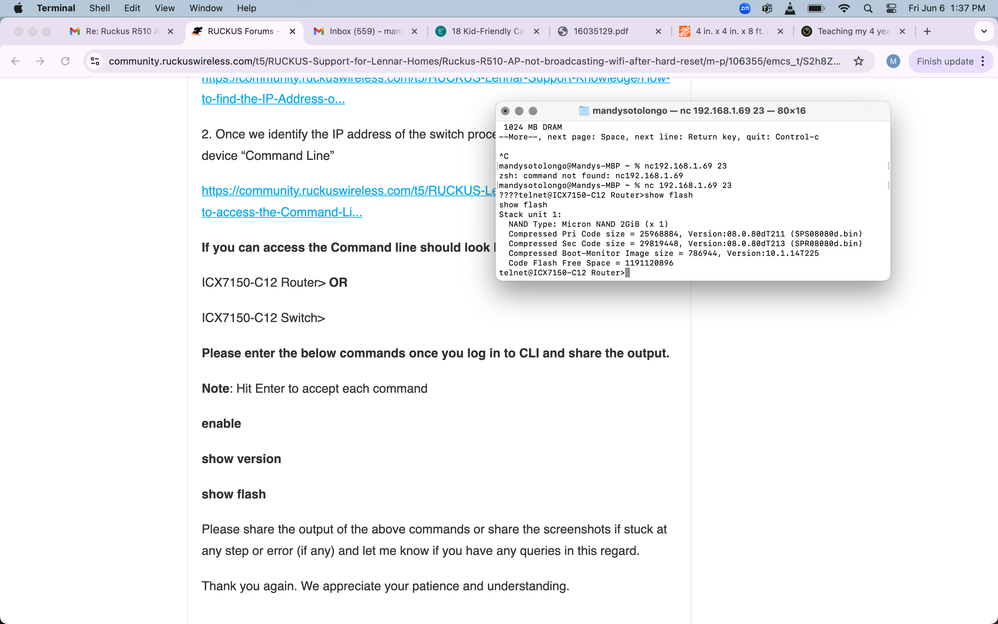
Task: Open Spotlight search from the menu bar
Action: click(866, 8)
